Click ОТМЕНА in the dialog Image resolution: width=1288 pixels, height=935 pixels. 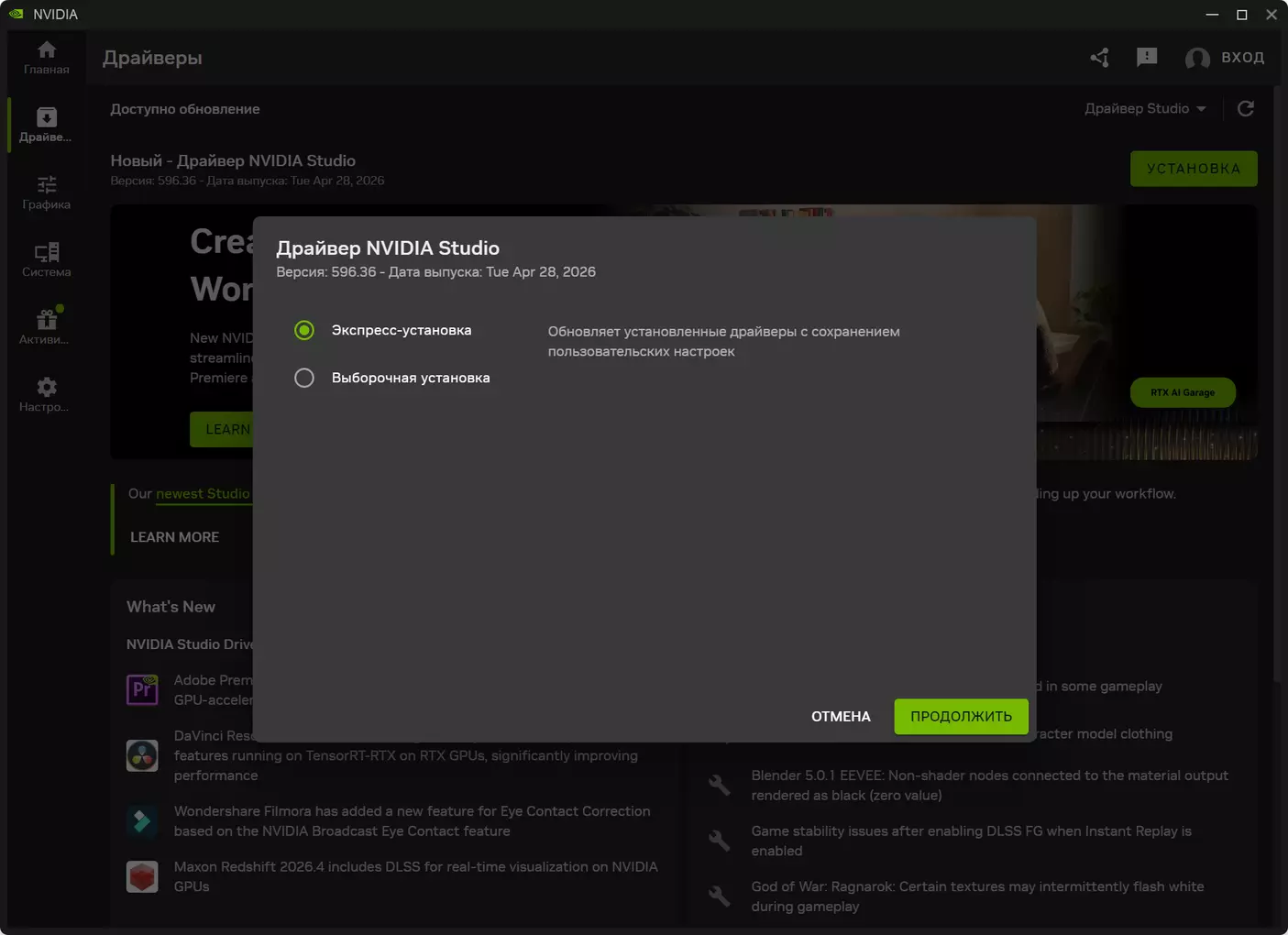(841, 717)
